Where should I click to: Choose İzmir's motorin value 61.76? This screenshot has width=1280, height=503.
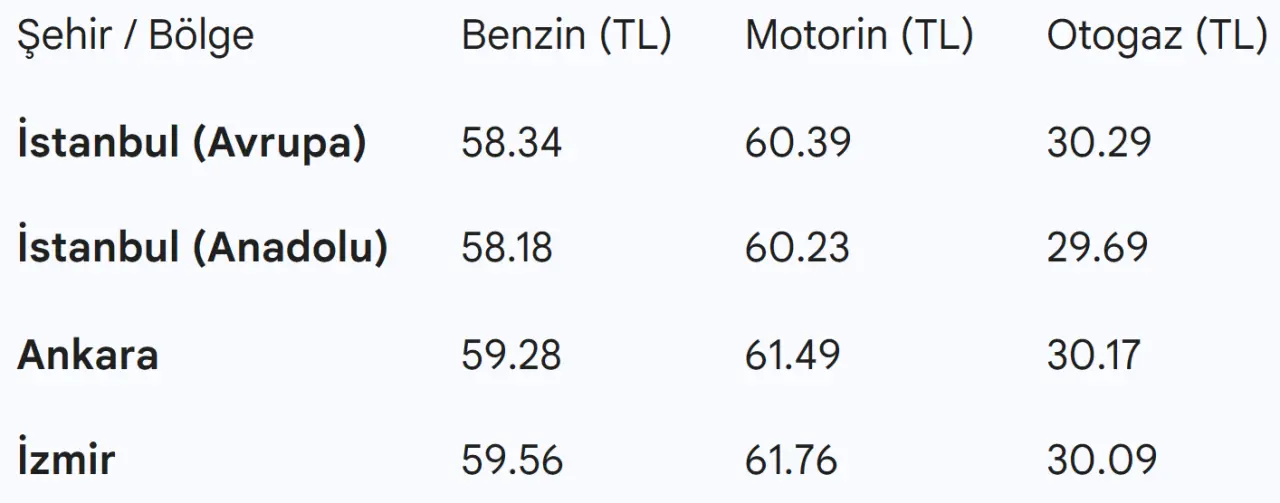tap(791, 460)
